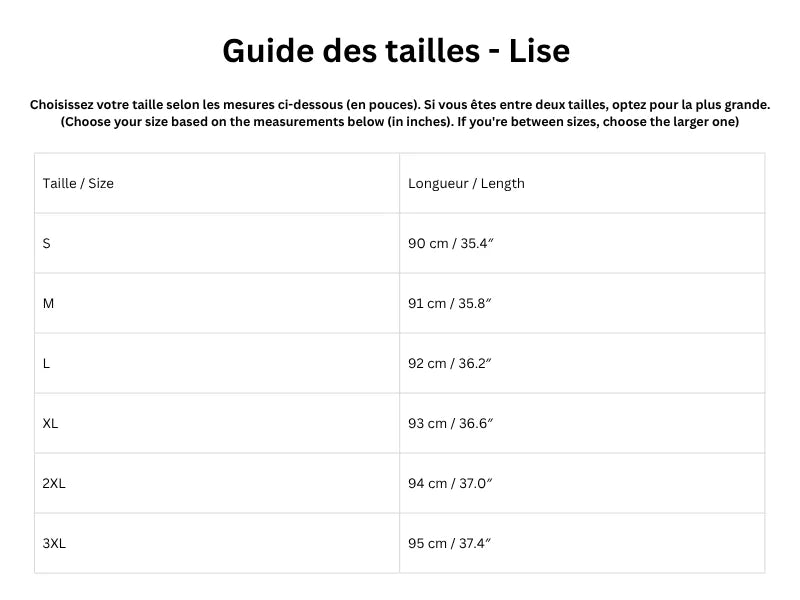Click the "Guide des tailles - Lise" title

[396, 50]
